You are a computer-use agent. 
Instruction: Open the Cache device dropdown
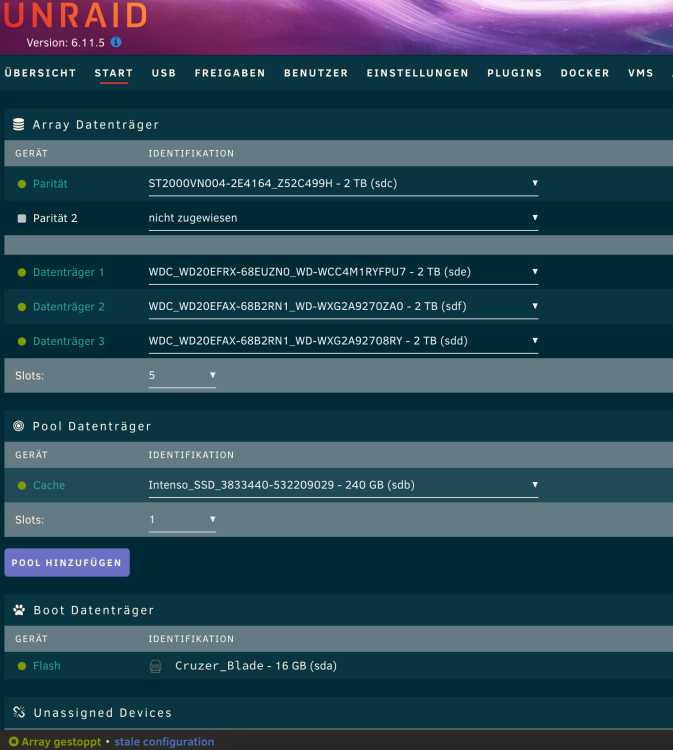click(x=343, y=485)
